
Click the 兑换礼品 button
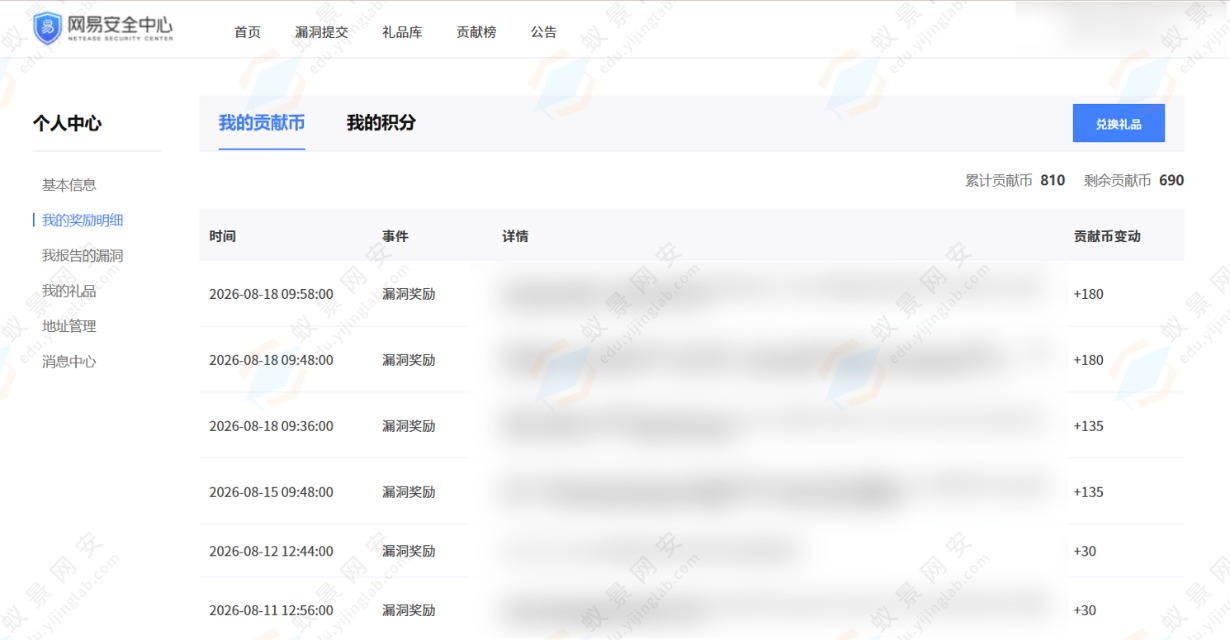point(1118,124)
